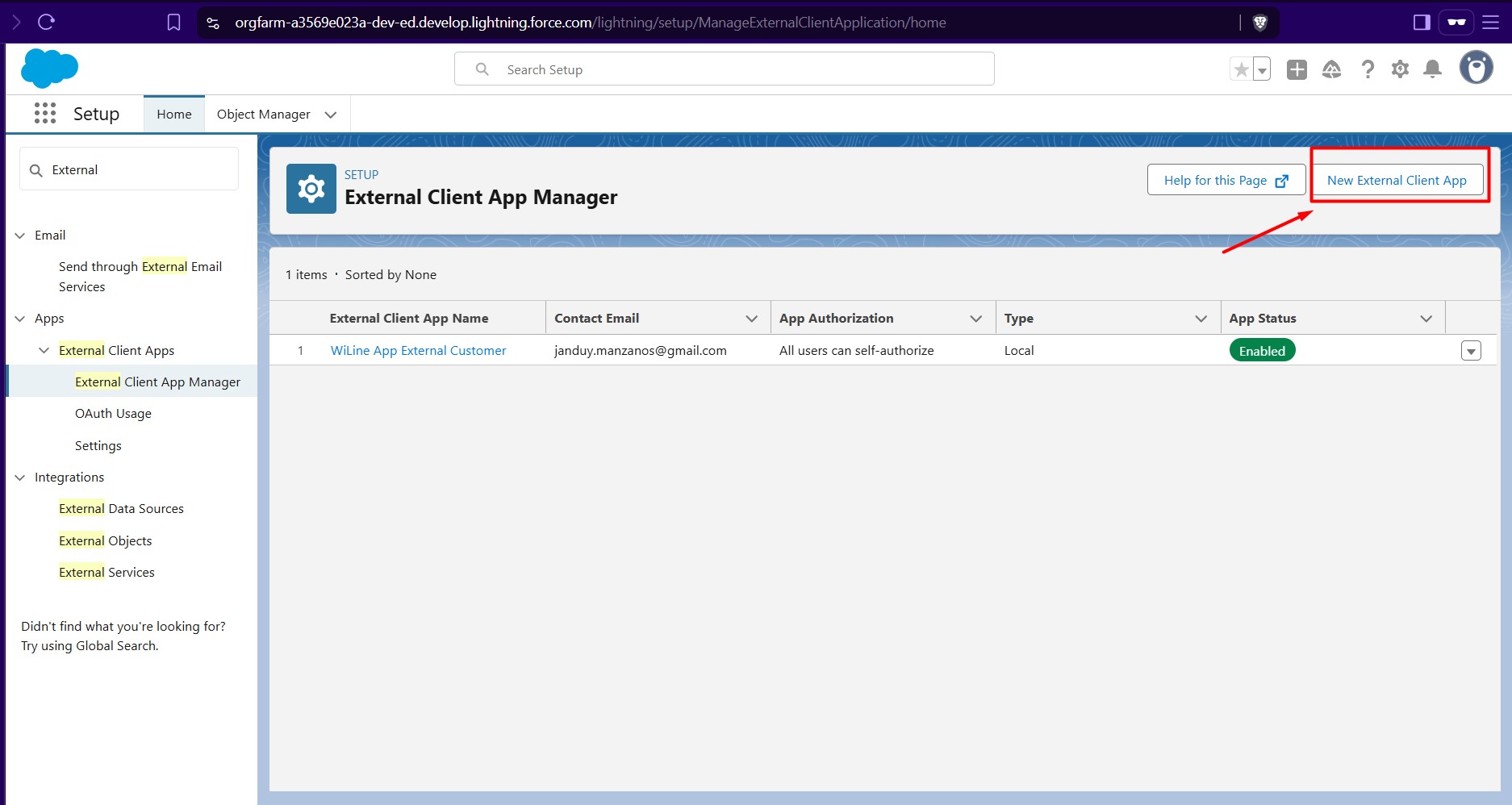The width and height of the screenshot is (1512, 805).
Task: Collapse the Apps section in the sidebar
Action: [19, 318]
